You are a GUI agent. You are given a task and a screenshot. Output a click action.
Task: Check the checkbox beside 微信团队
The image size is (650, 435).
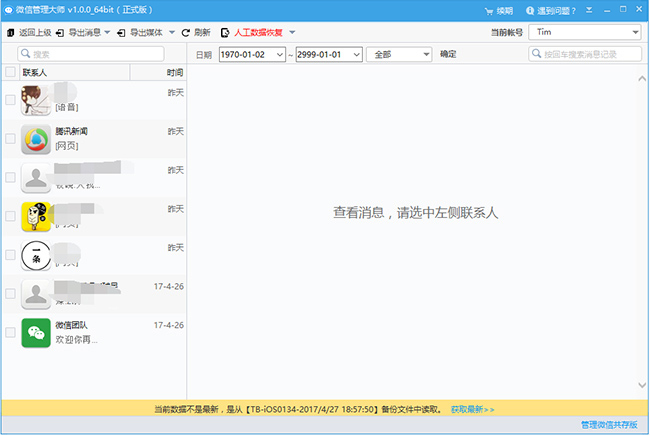(x=10, y=333)
